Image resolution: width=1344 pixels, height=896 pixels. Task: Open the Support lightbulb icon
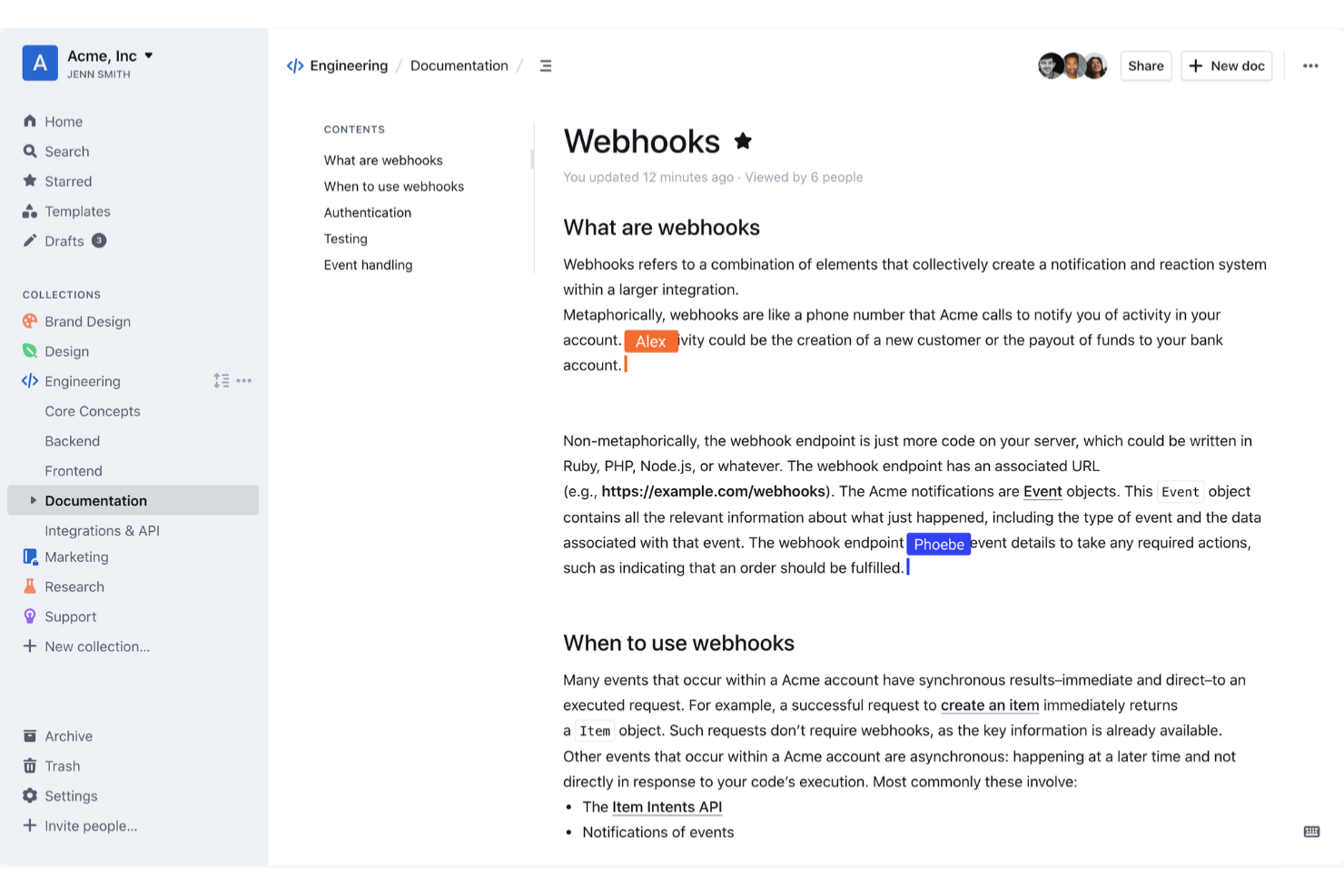(30, 615)
